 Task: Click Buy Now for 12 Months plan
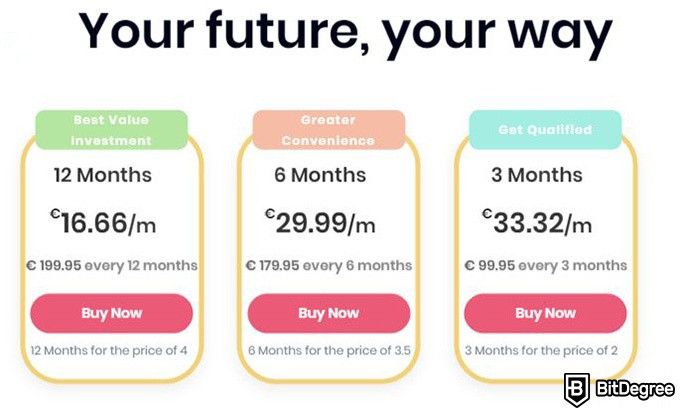click(111, 313)
